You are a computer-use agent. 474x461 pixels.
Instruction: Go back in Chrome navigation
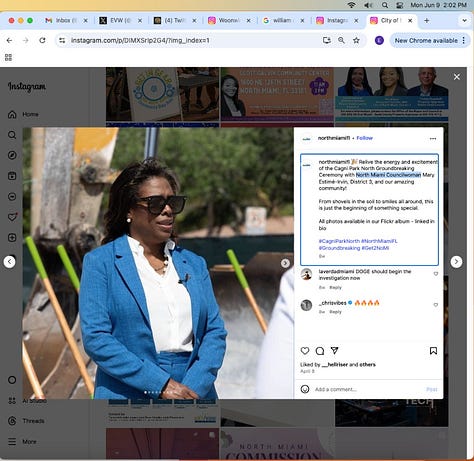9,40
